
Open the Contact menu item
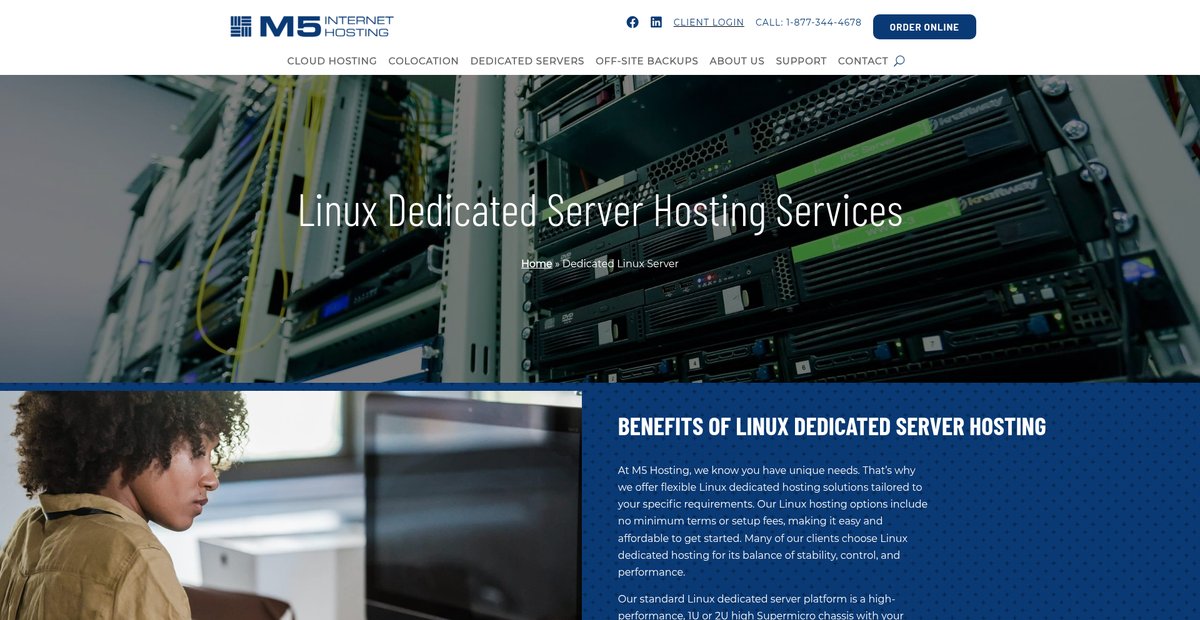click(x=863, y=61)
